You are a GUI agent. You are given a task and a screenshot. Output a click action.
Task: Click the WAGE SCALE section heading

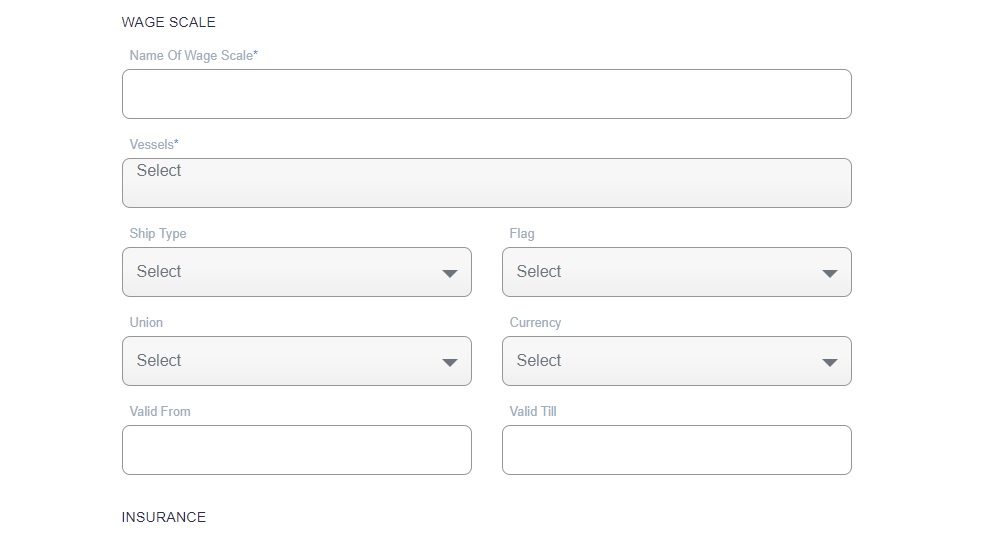pyautogui.click(x=168, y=22)
